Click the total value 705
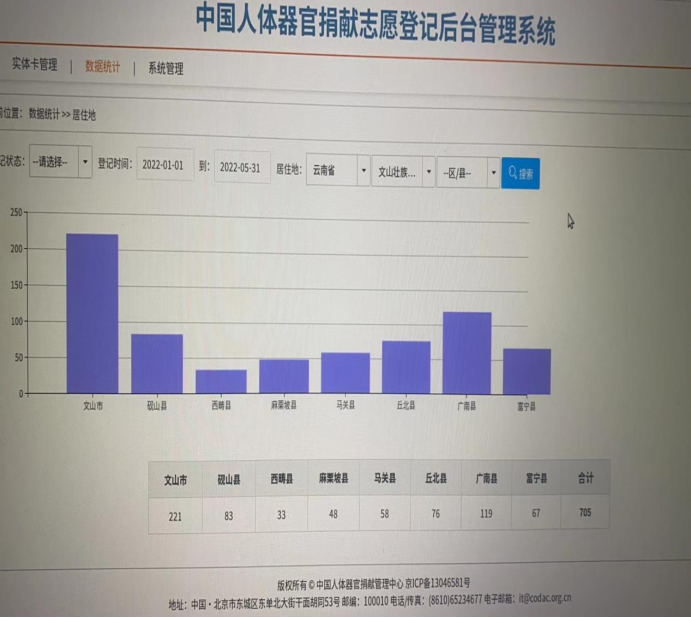The width and height of the screenshot is (691, 618). [x=585, y=512]
